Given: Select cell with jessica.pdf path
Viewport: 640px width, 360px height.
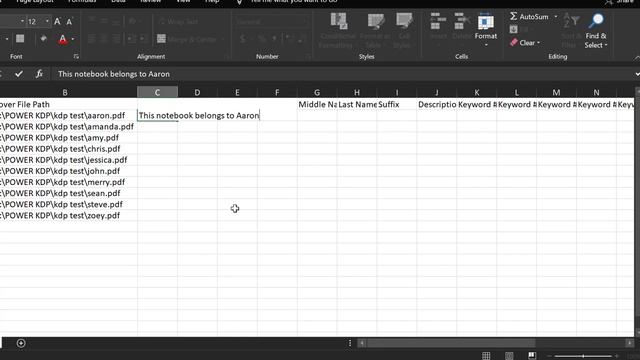Looking at the screenshot, I should click(x=68, y=160).
